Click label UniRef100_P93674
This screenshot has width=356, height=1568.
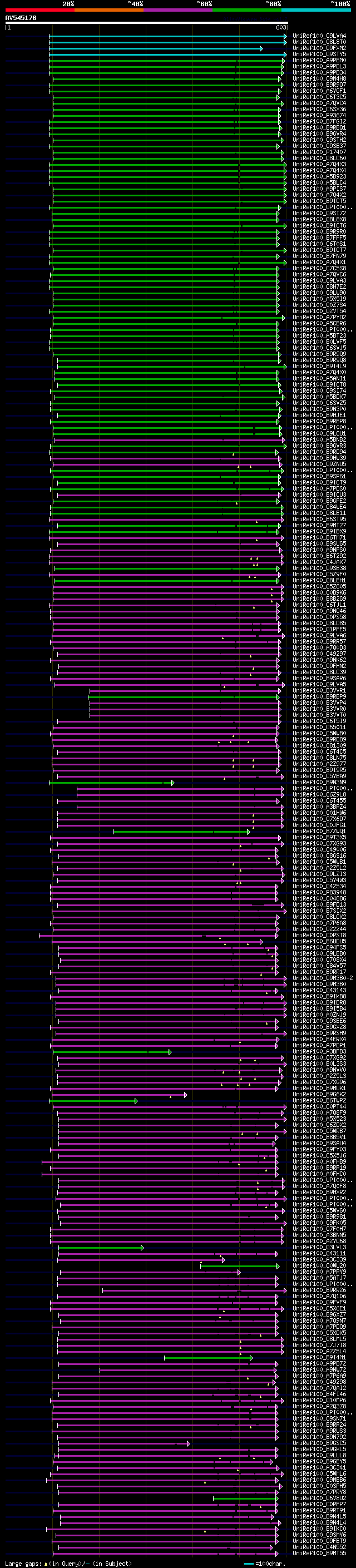click(x=319, y=116)
